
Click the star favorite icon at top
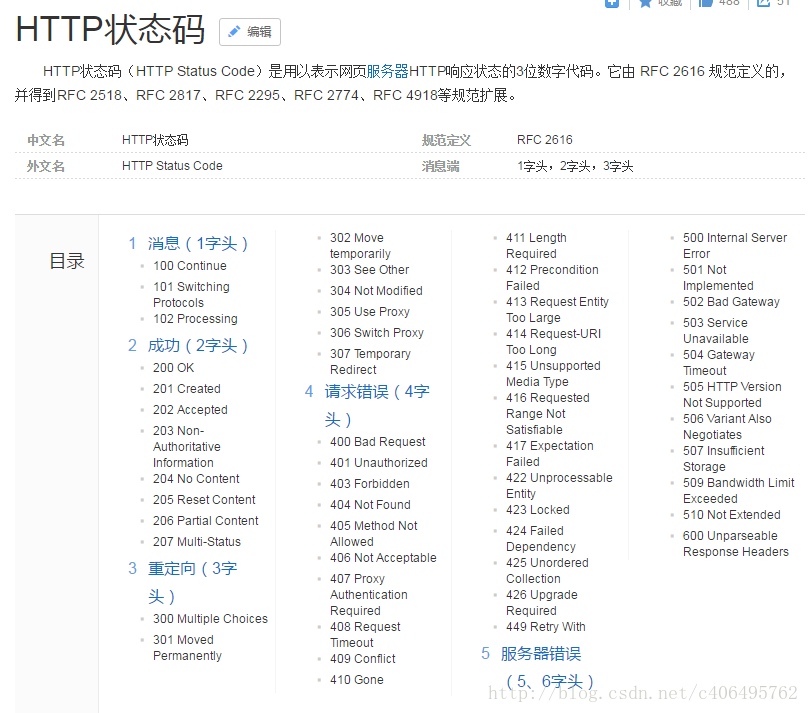[645, 3]
